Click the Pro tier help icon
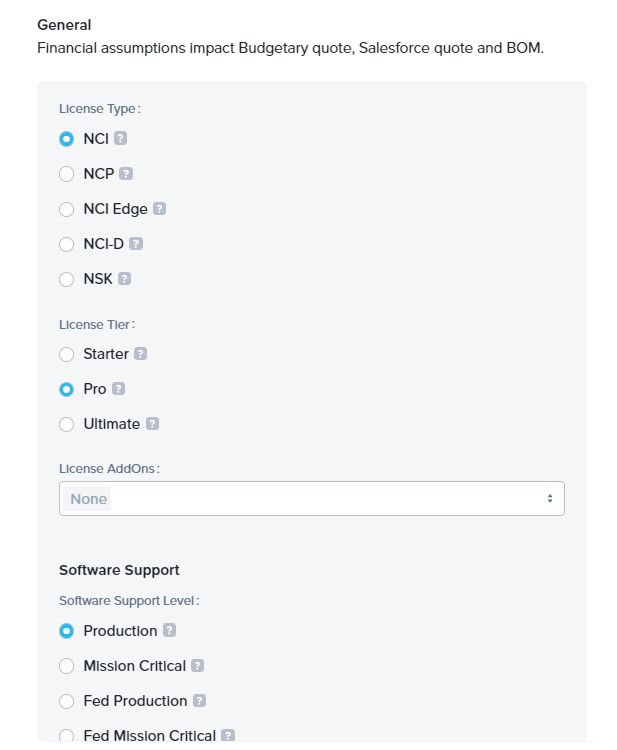 [119, 389]
